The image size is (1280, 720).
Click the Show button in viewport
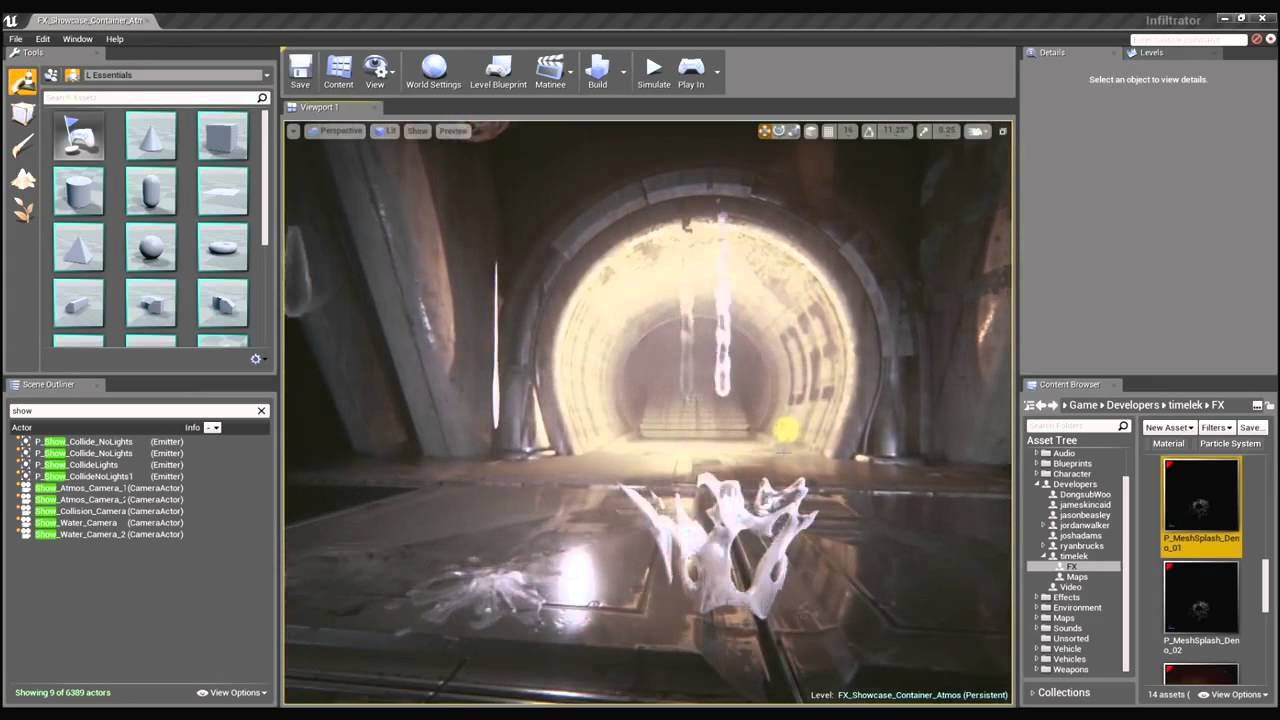pos(418,131)
